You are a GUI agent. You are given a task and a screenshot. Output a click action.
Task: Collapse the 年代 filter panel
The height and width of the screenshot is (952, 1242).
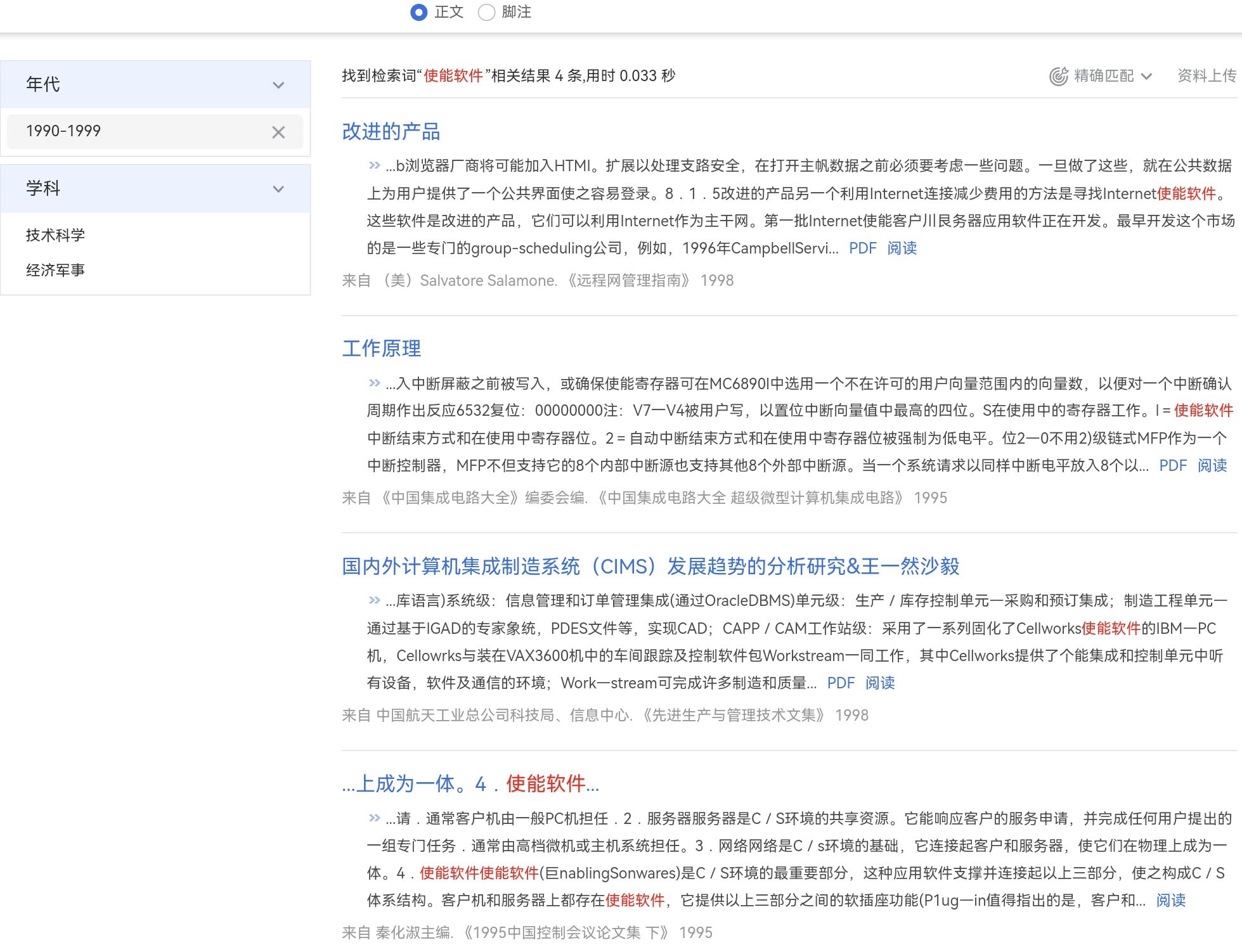coord(278,85)
